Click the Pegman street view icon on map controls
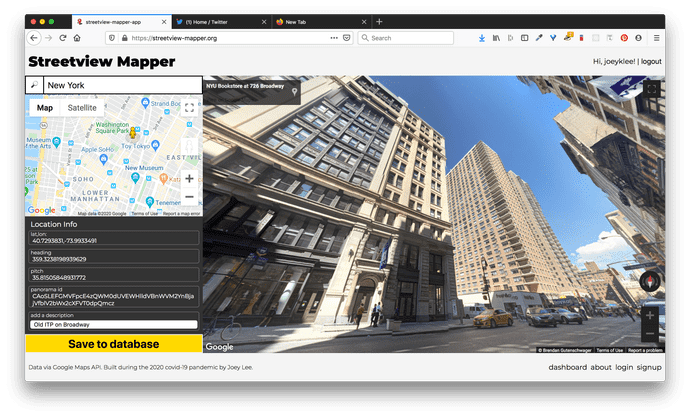Image resolution: width=690 pixels, height=417 pixels. (x=189, y=147)
